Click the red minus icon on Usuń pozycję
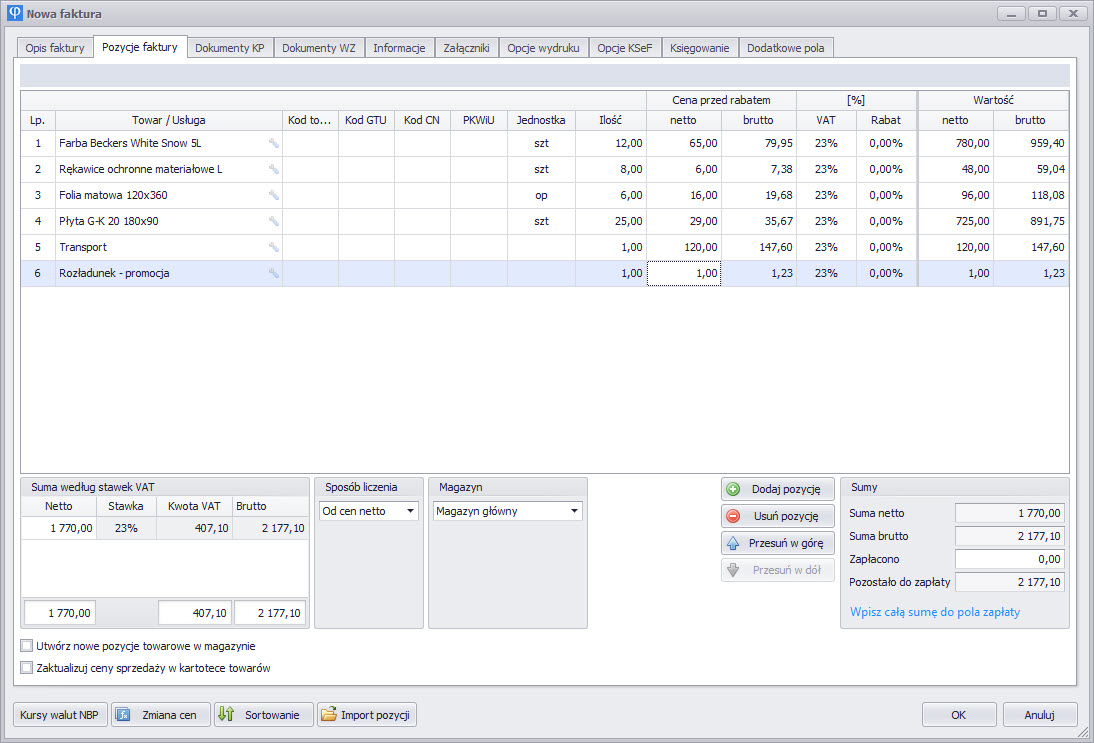The width and height of the screenshot is (1094, 743). [x=733, y=517]
